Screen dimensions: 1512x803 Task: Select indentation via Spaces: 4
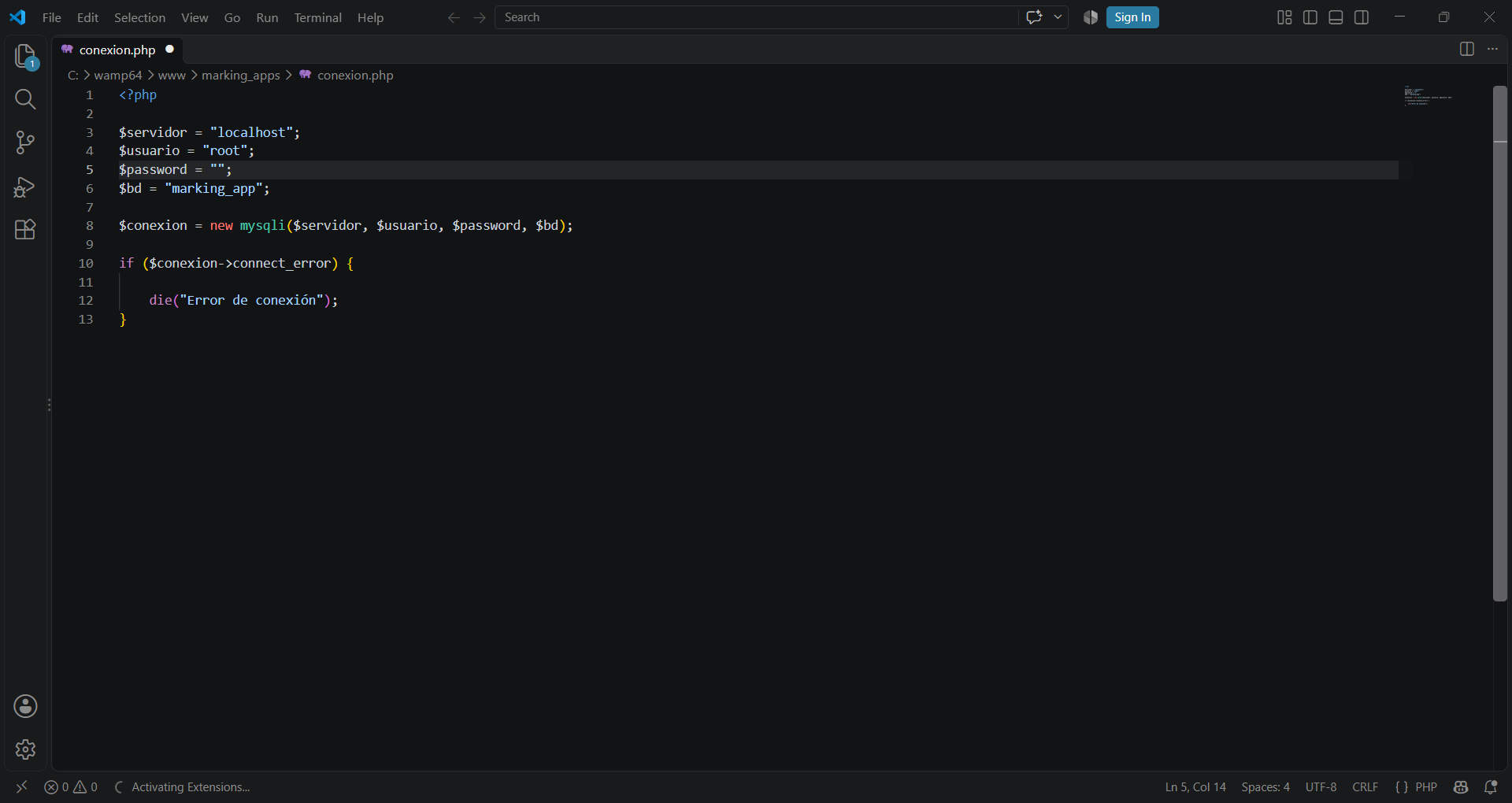[1266, 786]
